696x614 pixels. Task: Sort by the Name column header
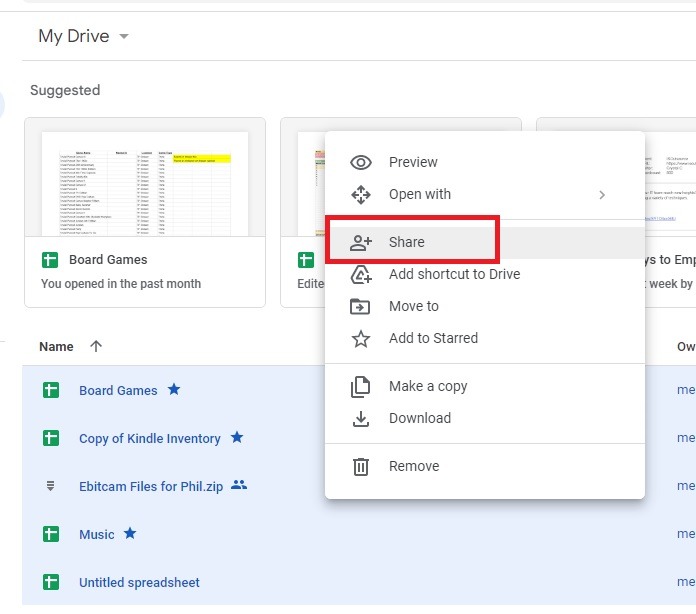(56, 347)
